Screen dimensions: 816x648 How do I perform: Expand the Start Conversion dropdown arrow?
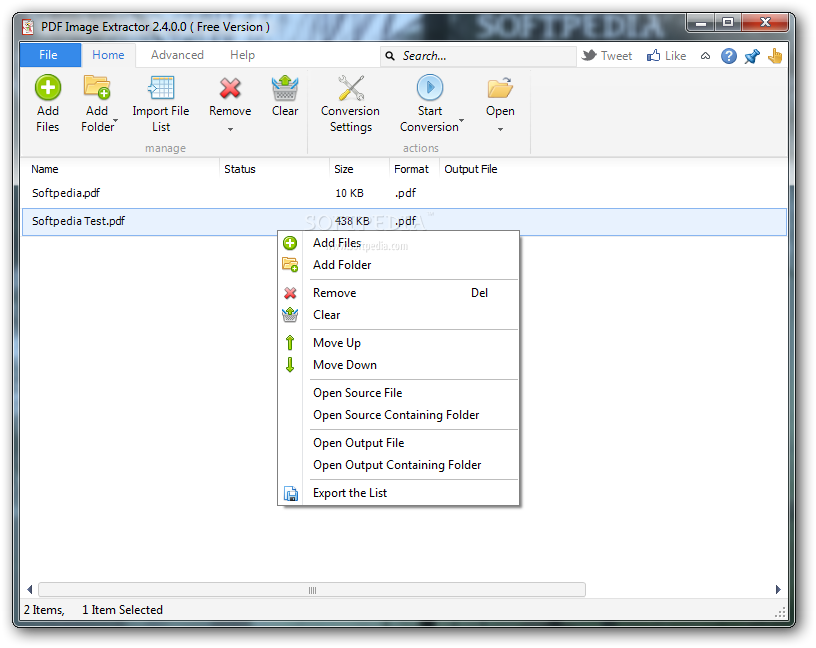pyautogui.click(x=462, y=120)
